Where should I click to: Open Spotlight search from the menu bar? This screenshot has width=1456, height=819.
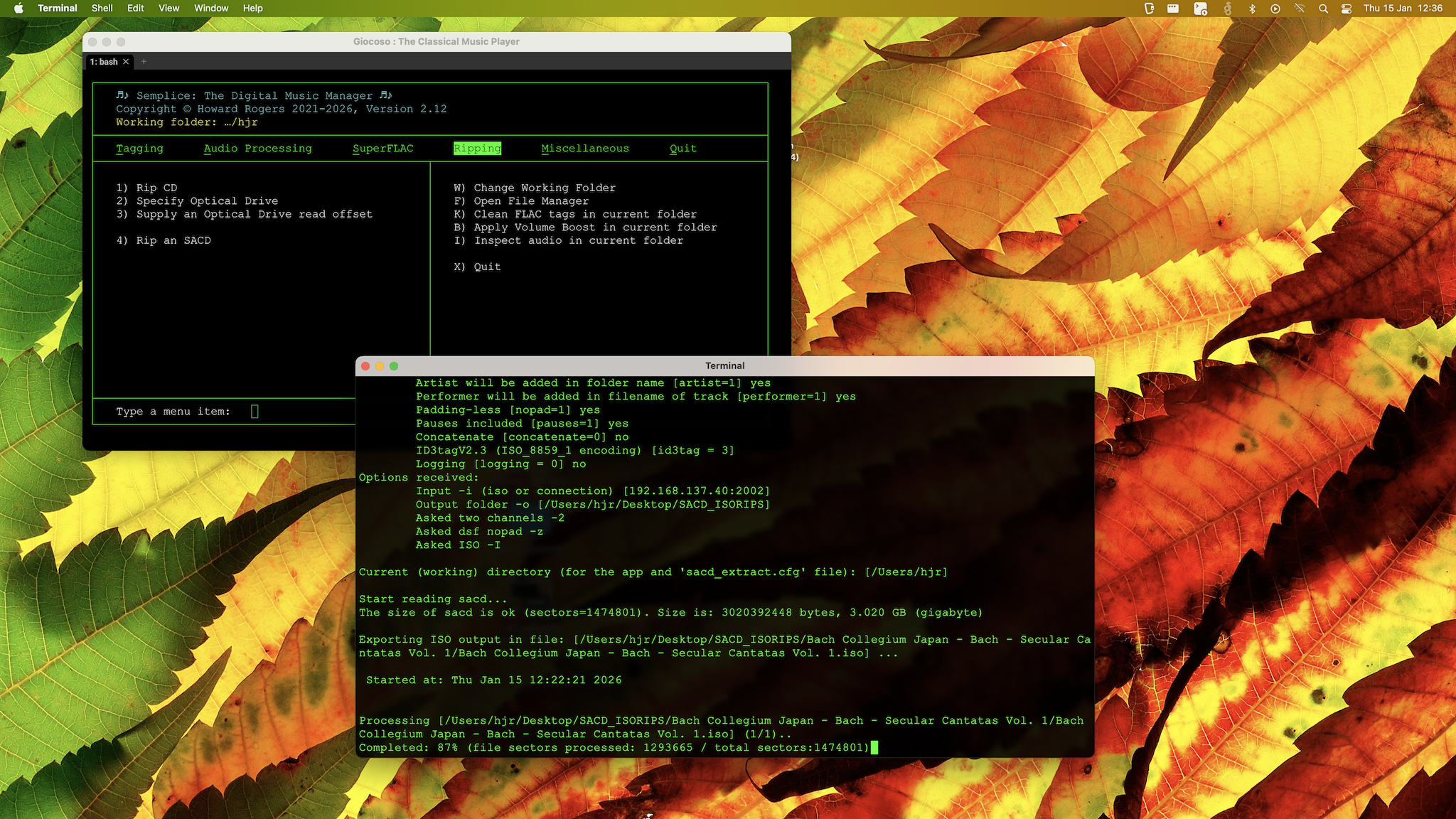(x=1324, y=9)
